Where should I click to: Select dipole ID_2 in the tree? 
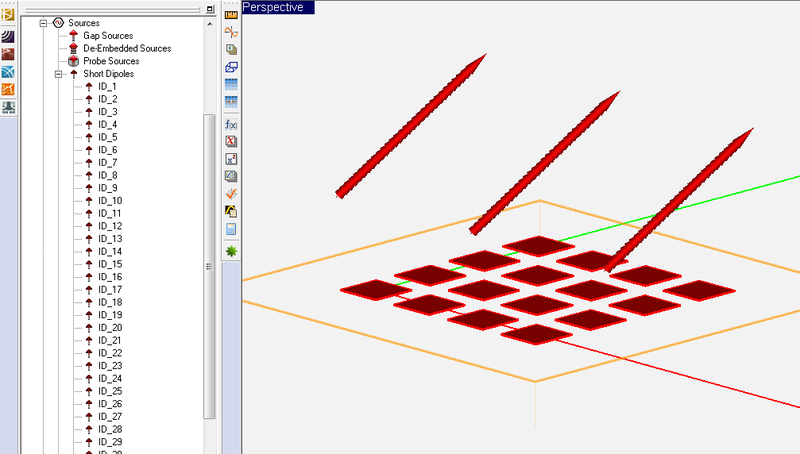108,99
